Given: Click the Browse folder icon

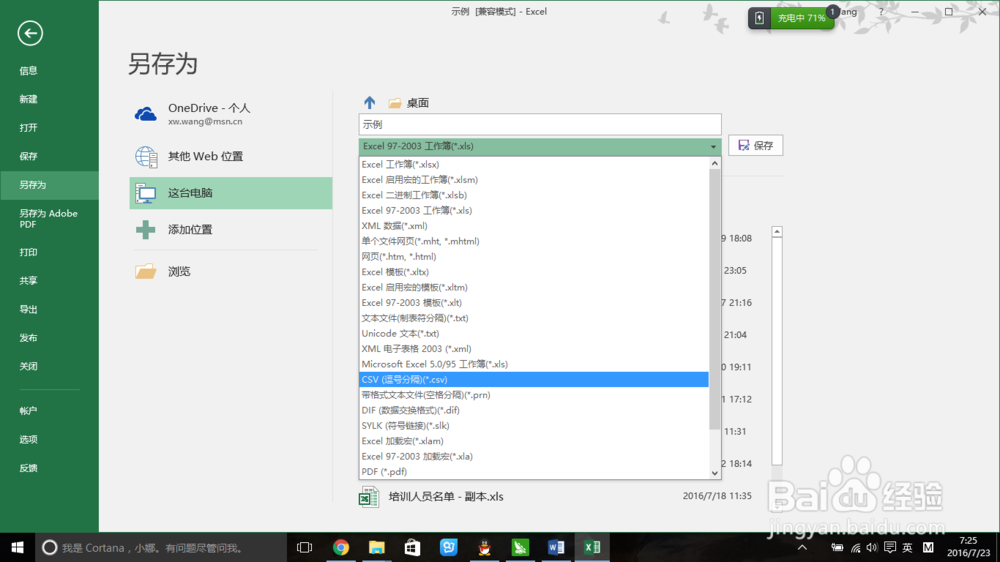Looking at the screenshot, I should pos(145,271).
